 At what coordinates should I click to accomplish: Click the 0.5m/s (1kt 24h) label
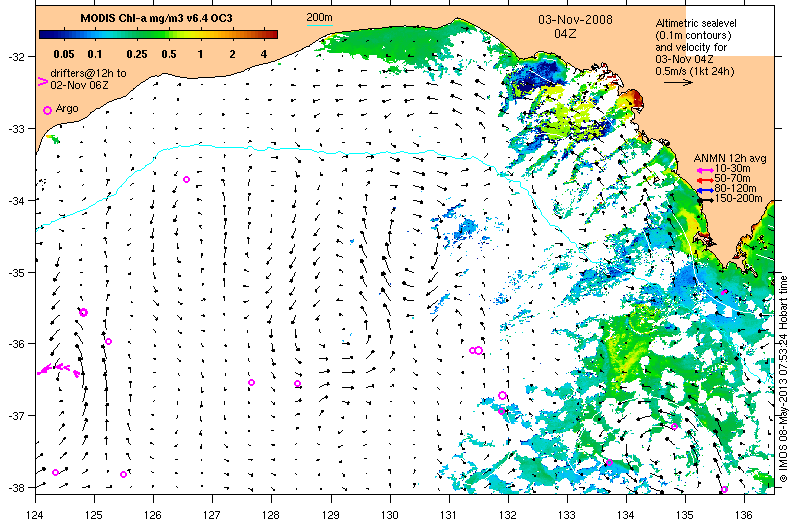click(x=695, y=71)
